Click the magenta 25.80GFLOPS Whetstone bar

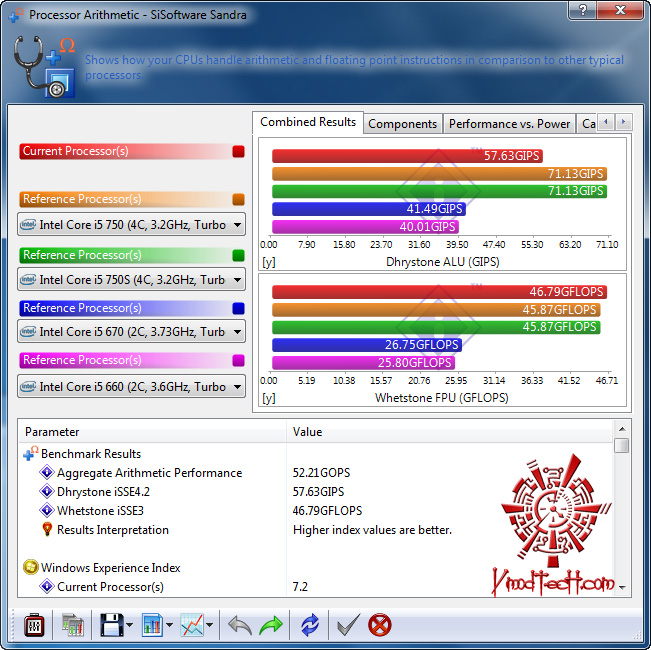tap(363, 363)
